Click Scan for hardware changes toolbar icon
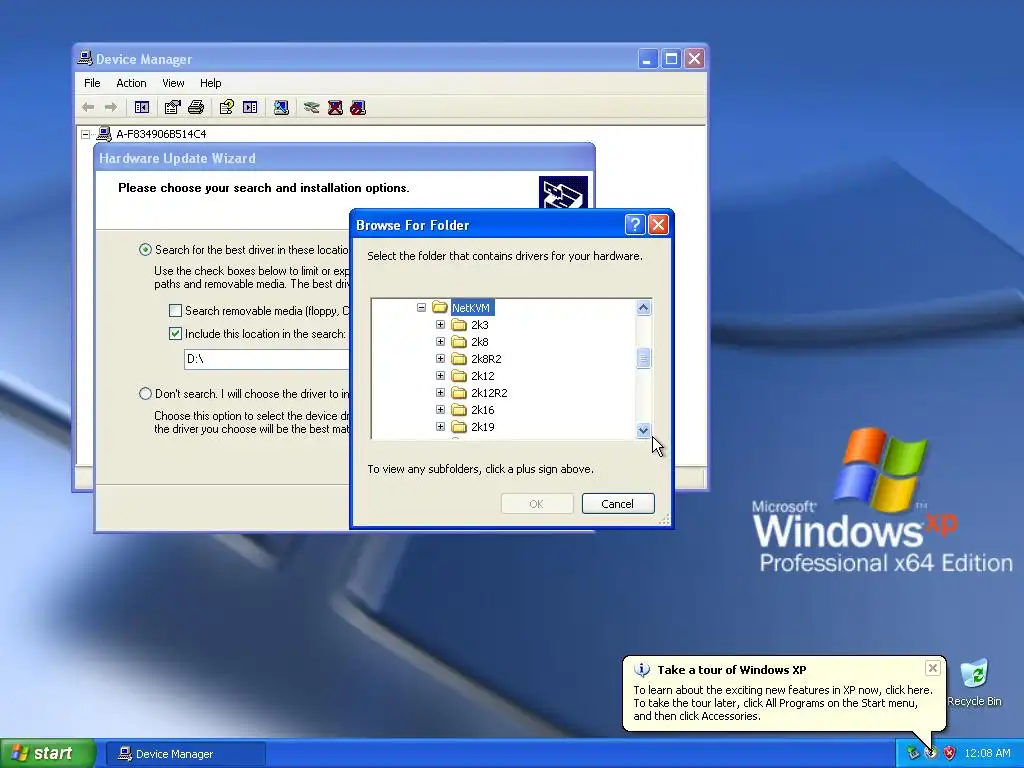Image resolution: width=1024 pixels, height=768 pixels. 281,107
